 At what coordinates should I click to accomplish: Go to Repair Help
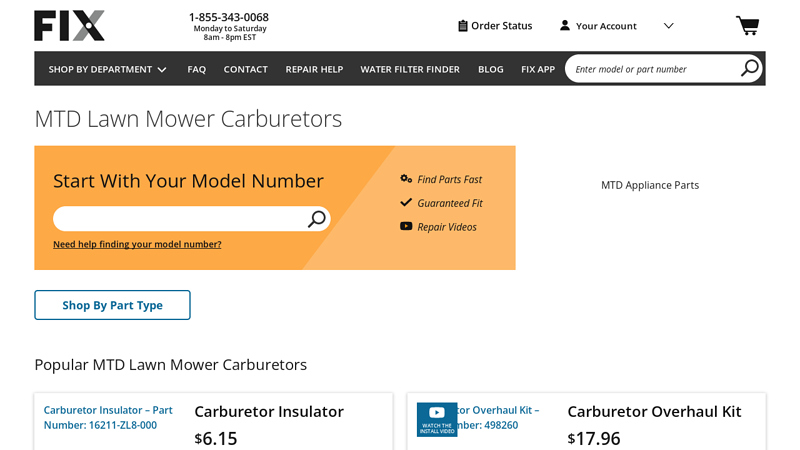314,69
